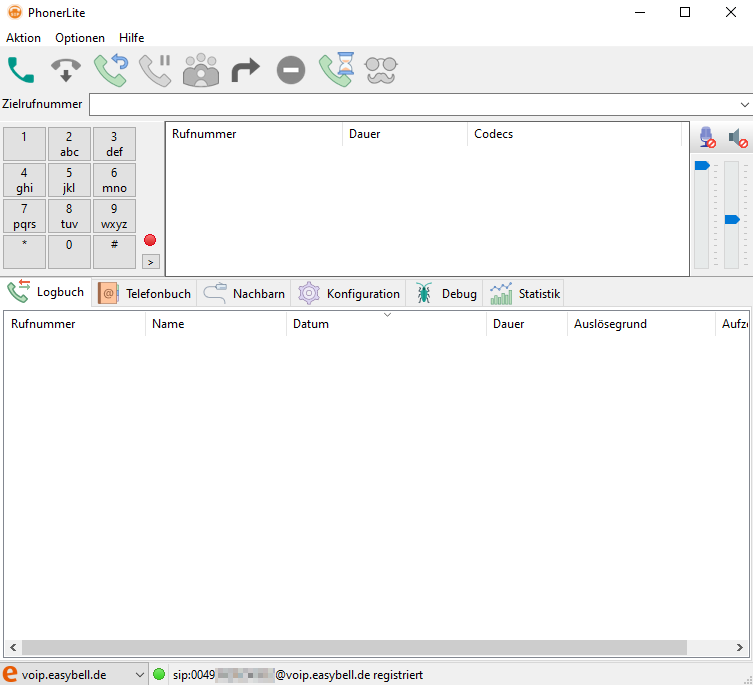Start a conference with the group icon
Image resolution: width=753 pixels, height=685 pixels.
200,69
